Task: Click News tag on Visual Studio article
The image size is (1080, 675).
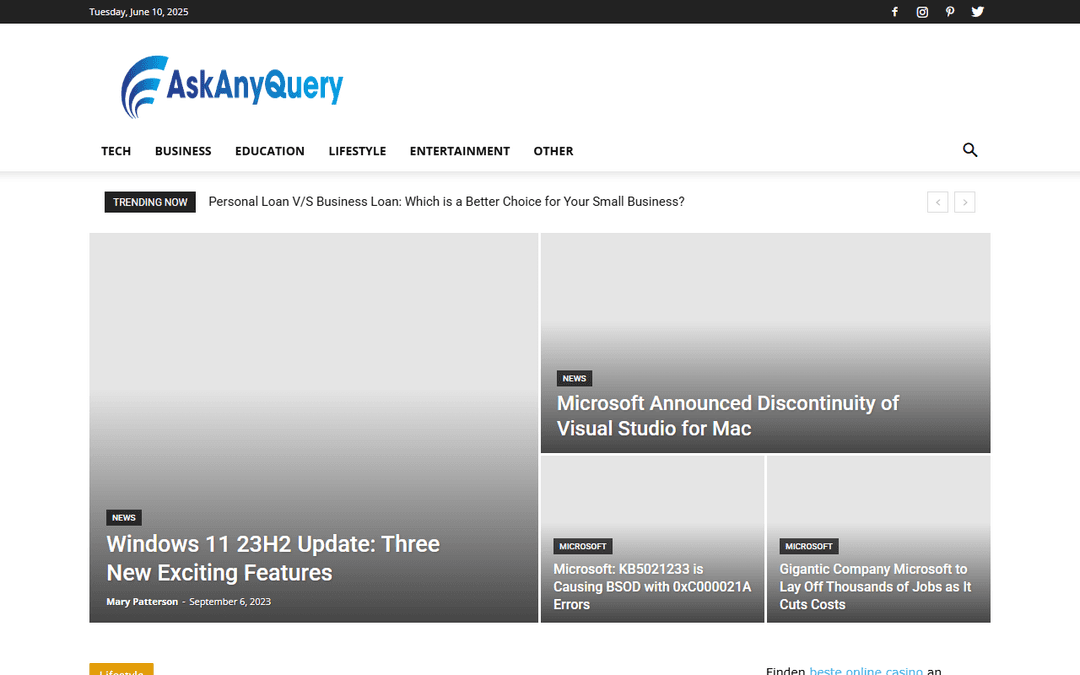Action: 574,378
